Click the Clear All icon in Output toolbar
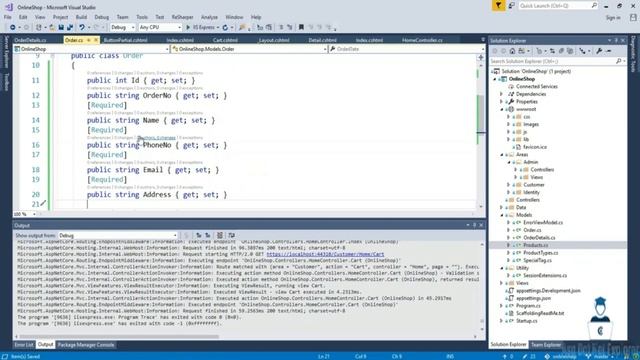This screenshot has width=640, height=360. (220, 236)
